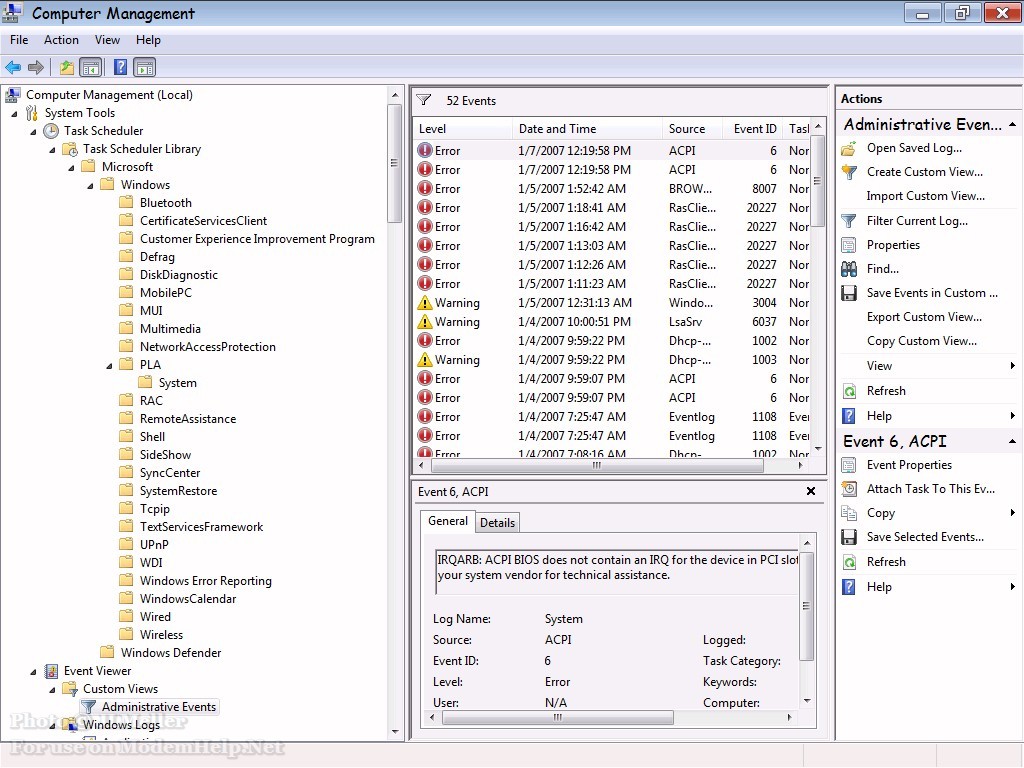Click the Find binoculars icon
The height and width of the screenshot is (768, 1024).
tap(849, 269)
